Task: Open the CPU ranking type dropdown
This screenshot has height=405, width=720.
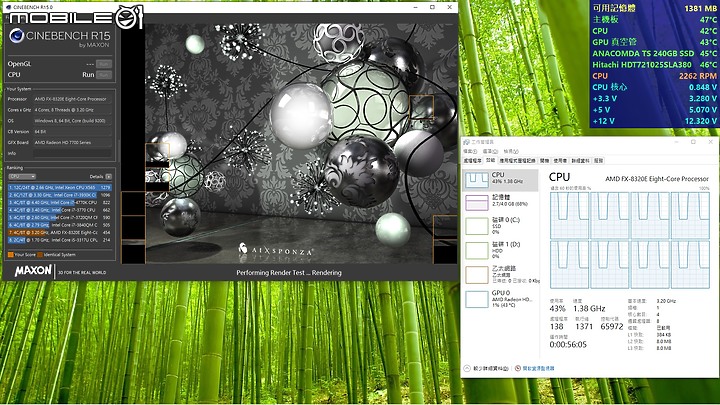Action: (x=22, y=176)
